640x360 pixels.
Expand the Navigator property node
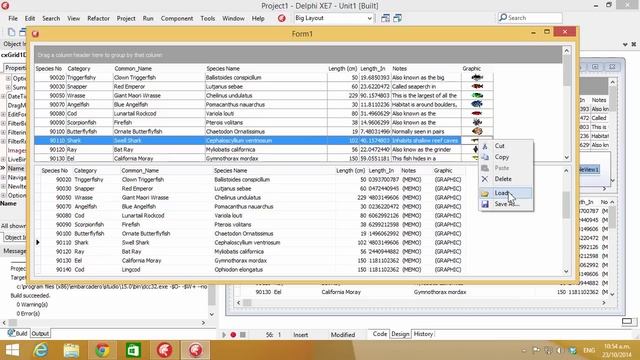pos(3,178)
